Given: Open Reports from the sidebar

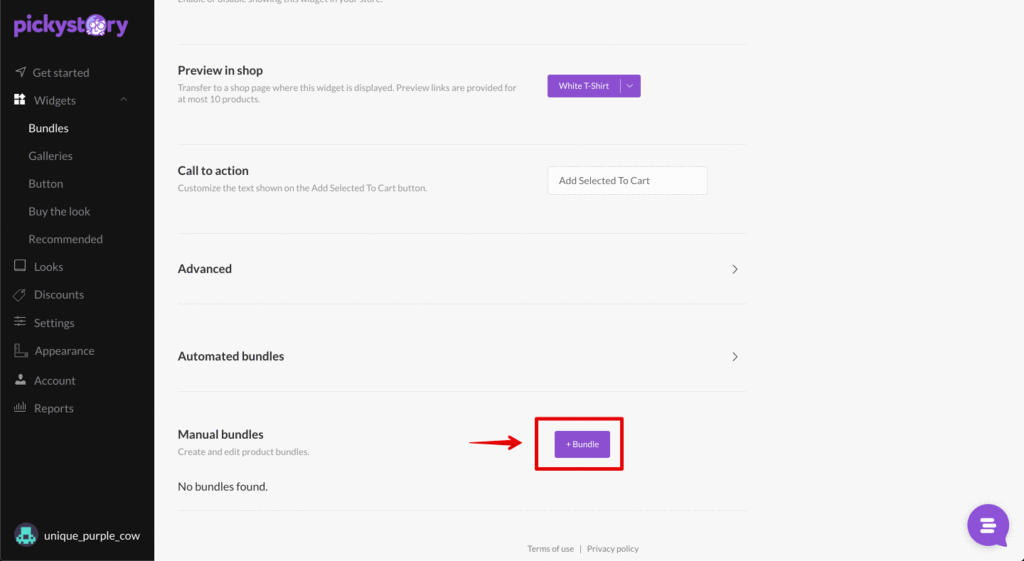Looking at the screenshot, I should tap(54, 408).
